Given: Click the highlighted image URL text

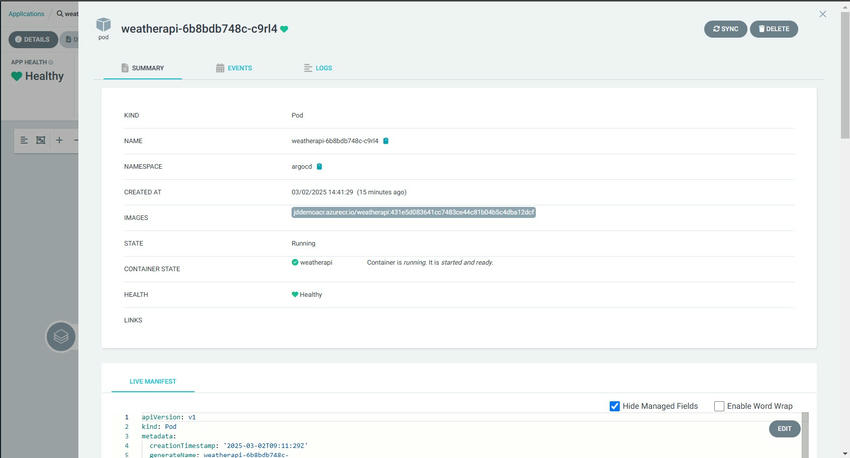Looking at the screenshot, I should [414, 212].
